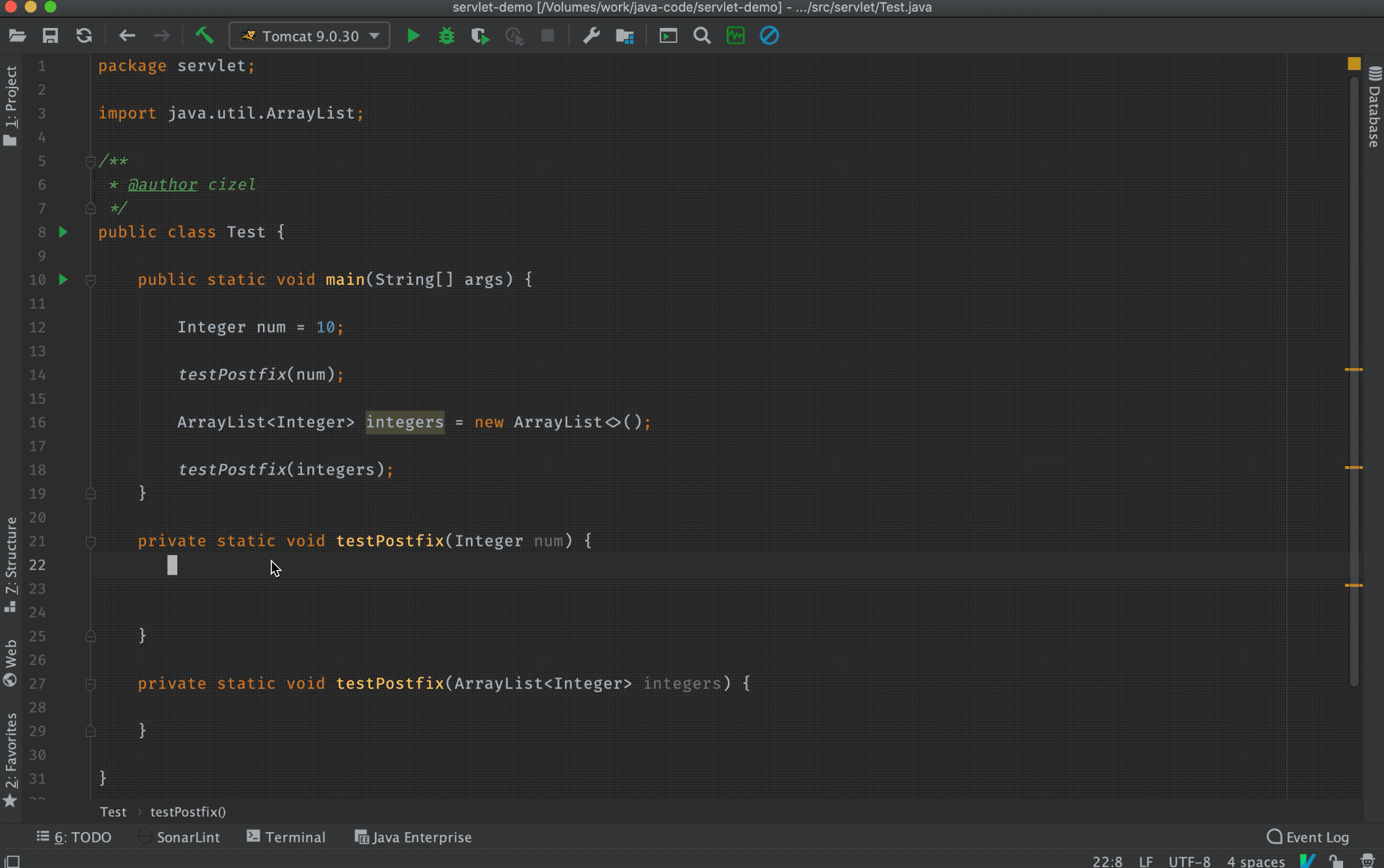Select Test in the breadcrumbs bar
This screenshot has width=1384, height=868.
pyautogui.click(x=114, y=812)
